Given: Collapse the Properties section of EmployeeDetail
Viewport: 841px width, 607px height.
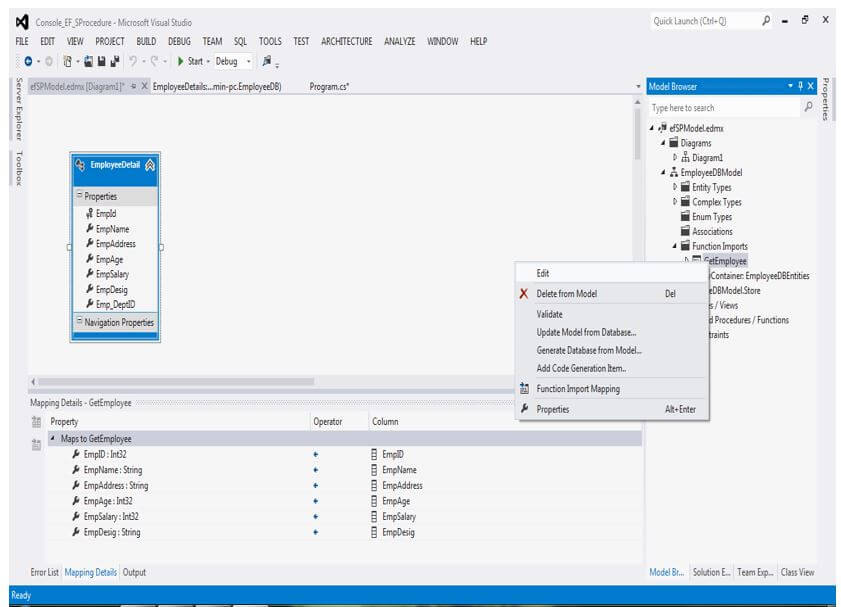Looking at the screenshot, I should pos(80,197).
